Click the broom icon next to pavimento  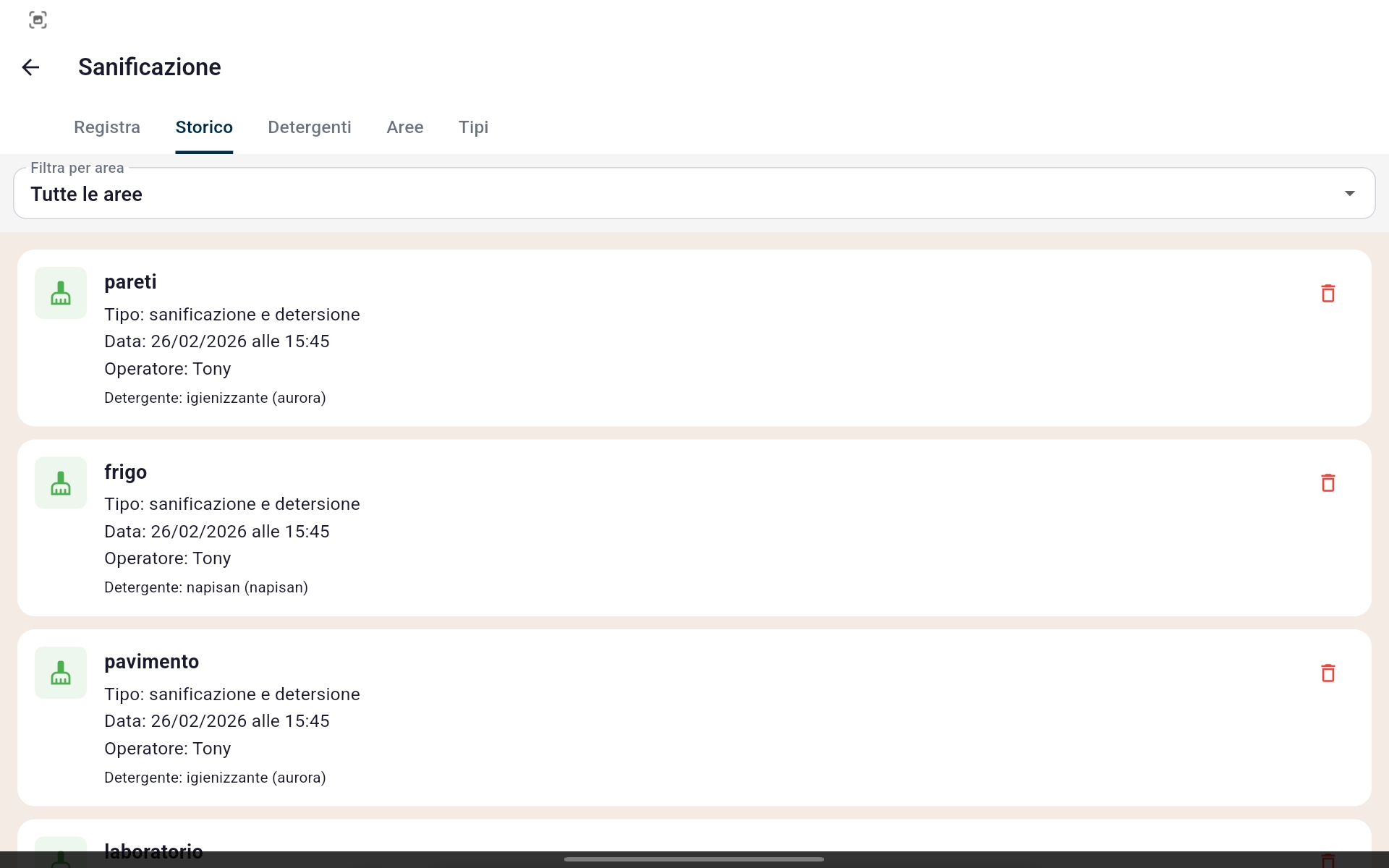click(61, 673)
